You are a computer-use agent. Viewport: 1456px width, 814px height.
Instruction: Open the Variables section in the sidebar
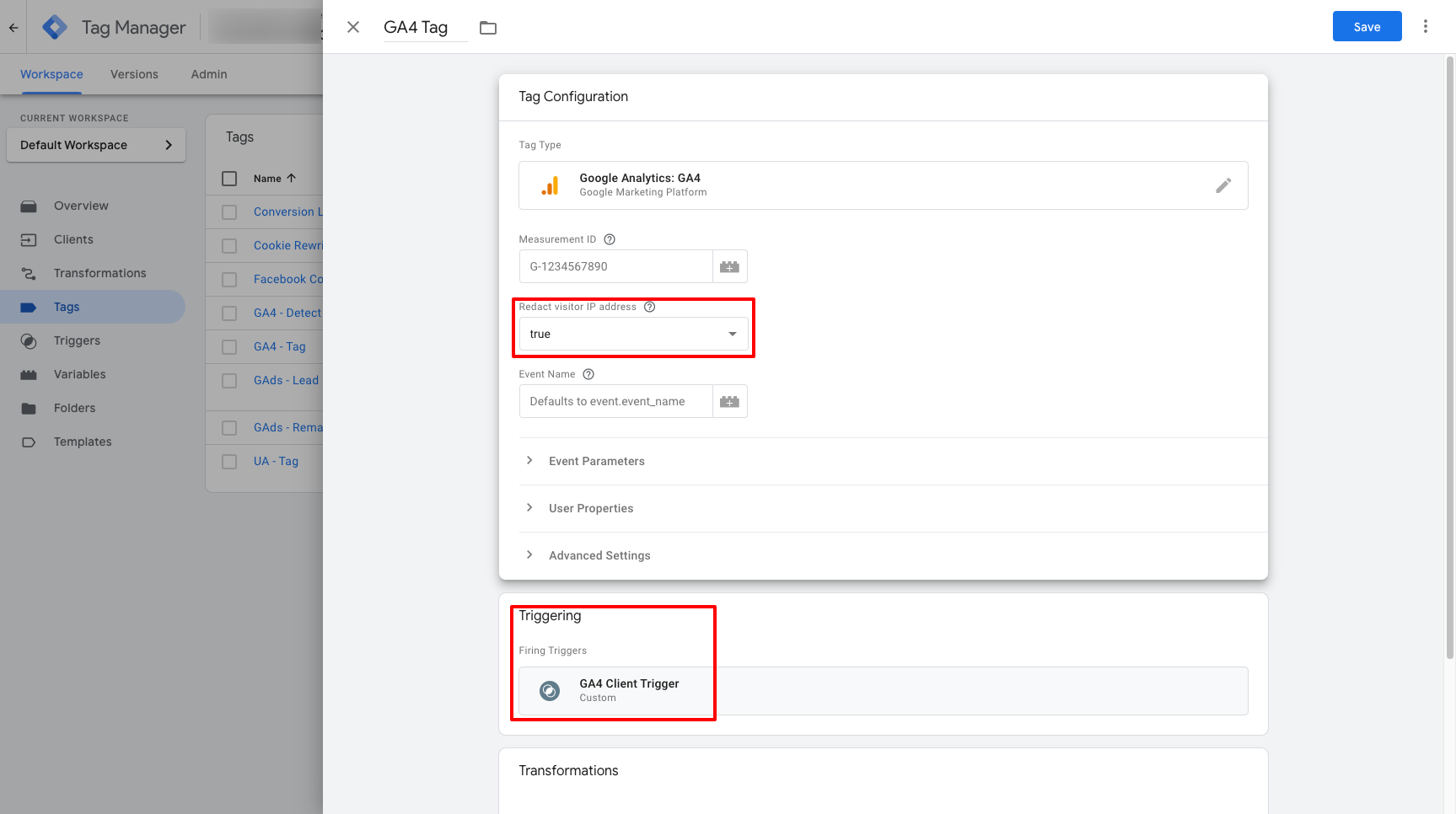coord(79,374)
